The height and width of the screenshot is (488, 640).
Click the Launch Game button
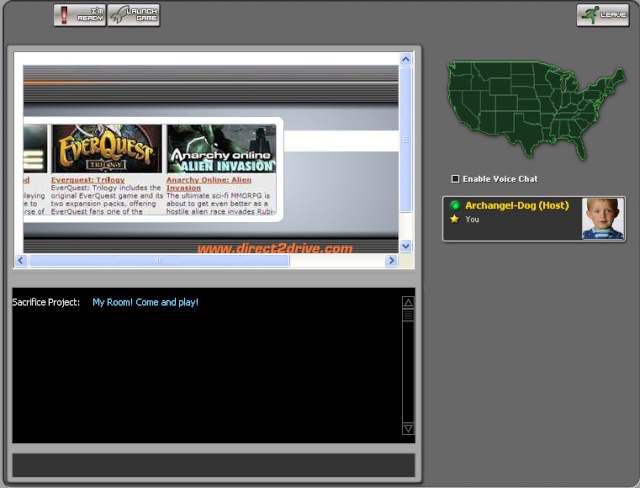point(133,15)
